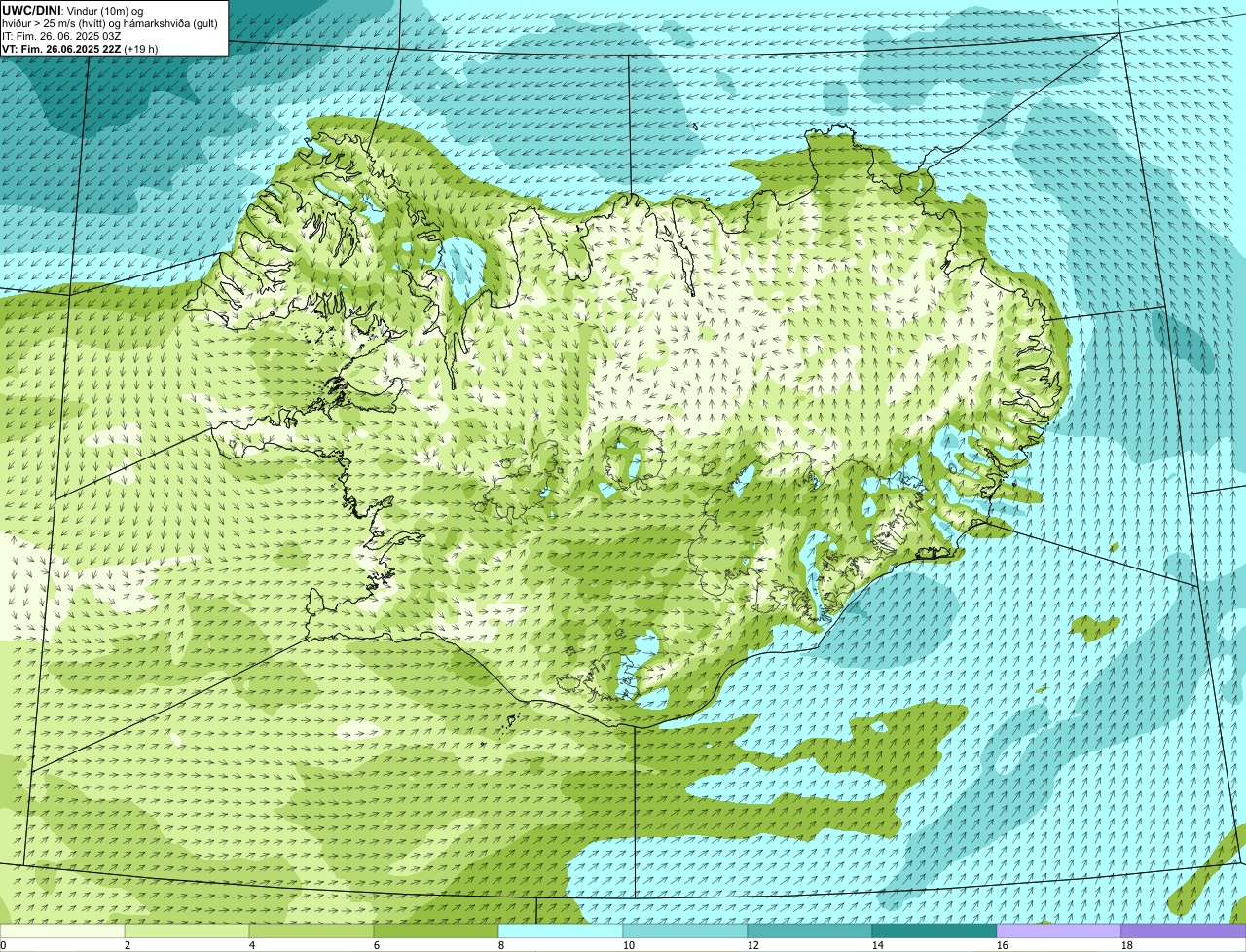Click the legend scale label '14'
Image resolution: width=1246 pixels, height=952 pixels.
pyautogui.click(x=878, y=945)
